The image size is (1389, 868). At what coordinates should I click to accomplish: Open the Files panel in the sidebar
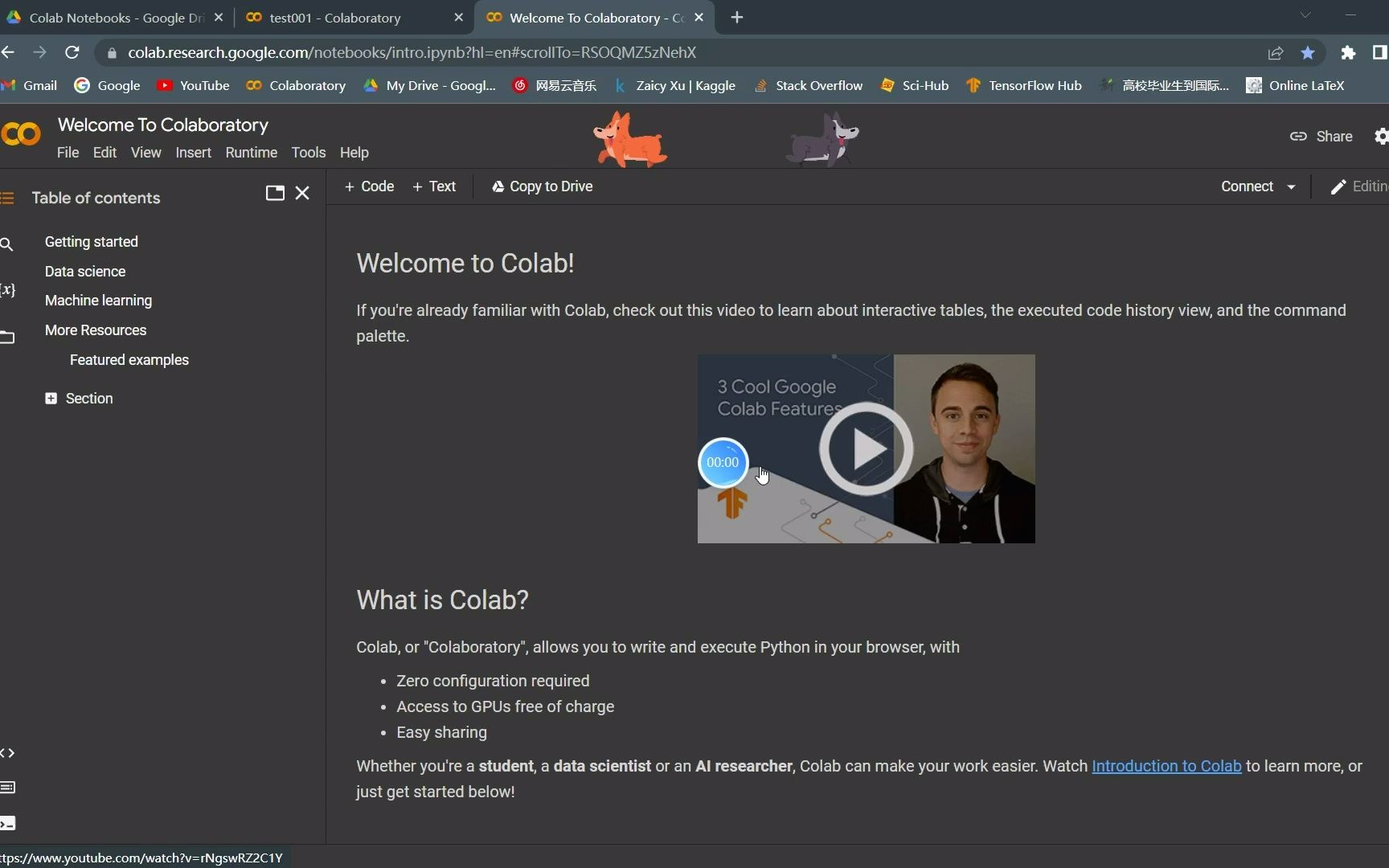tap(8, 336)
